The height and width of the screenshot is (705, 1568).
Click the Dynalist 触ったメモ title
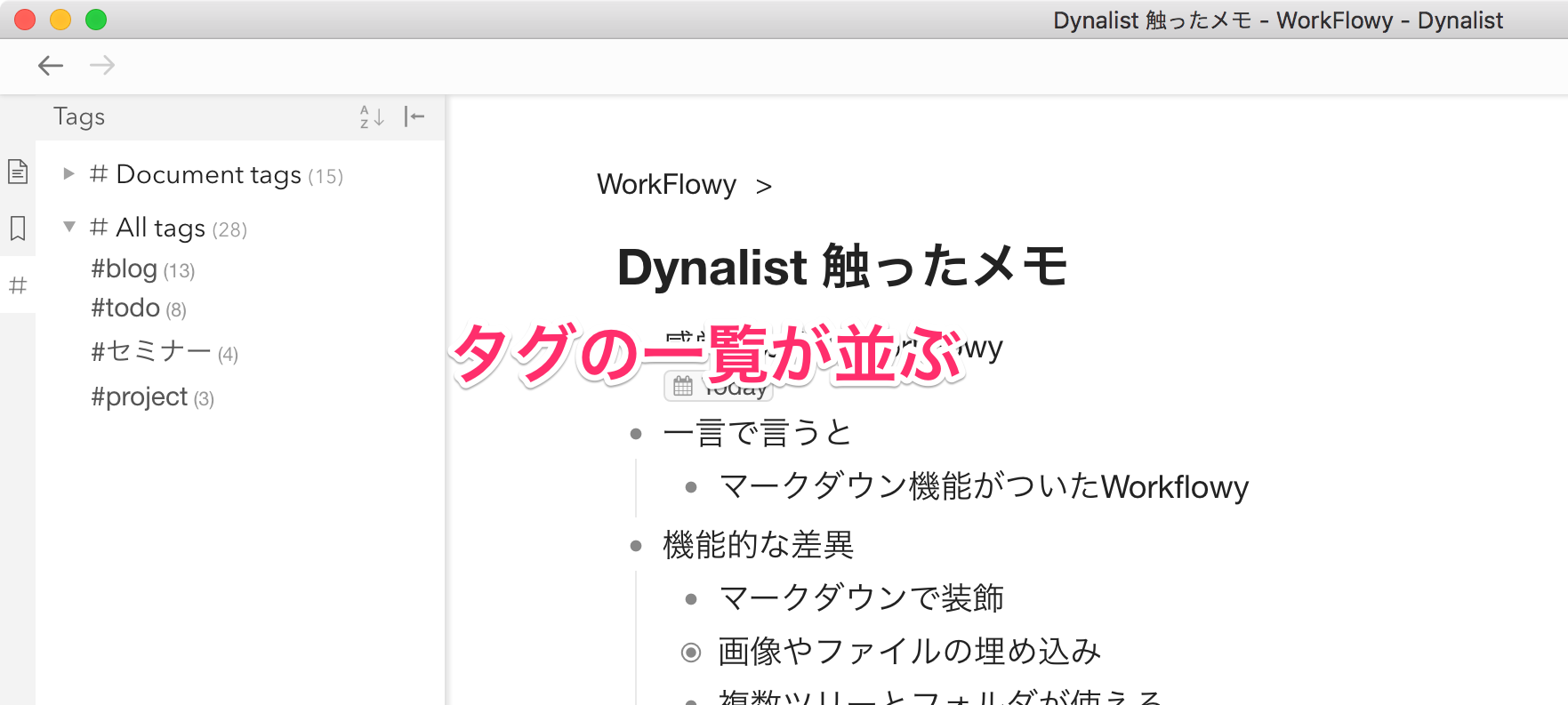841,267
